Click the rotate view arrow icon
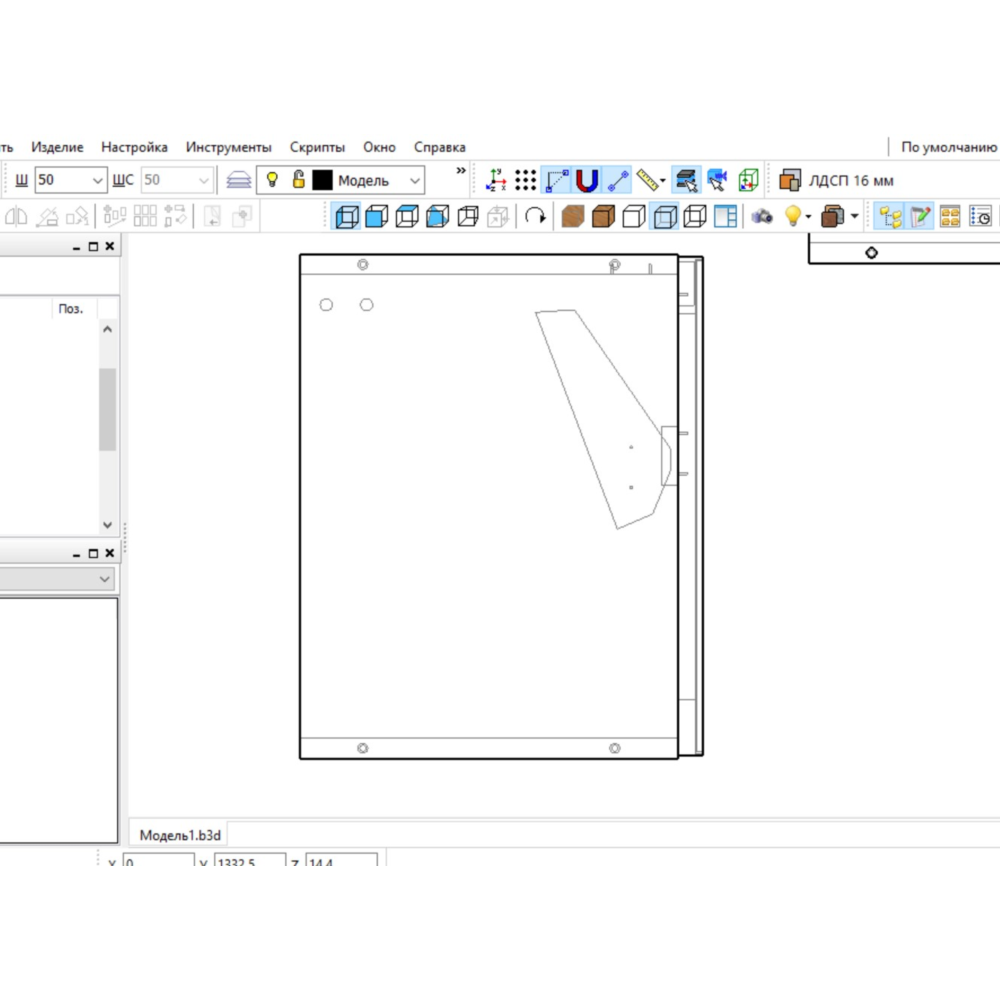1000x1000 pixels. point(536,216)
